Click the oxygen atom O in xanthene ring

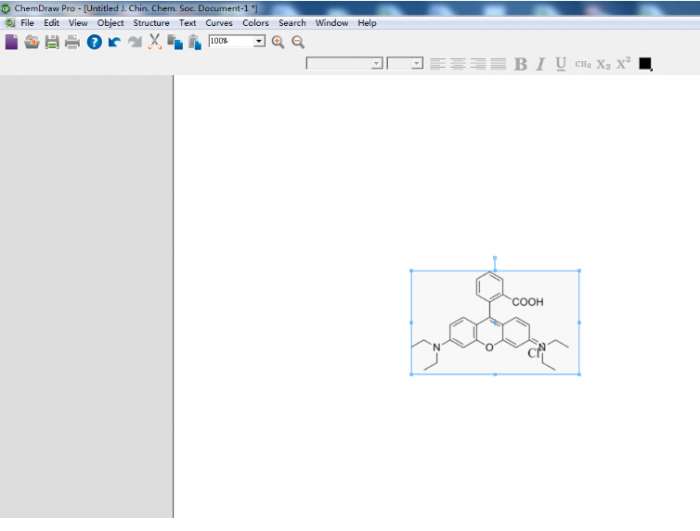pos(489,347)
